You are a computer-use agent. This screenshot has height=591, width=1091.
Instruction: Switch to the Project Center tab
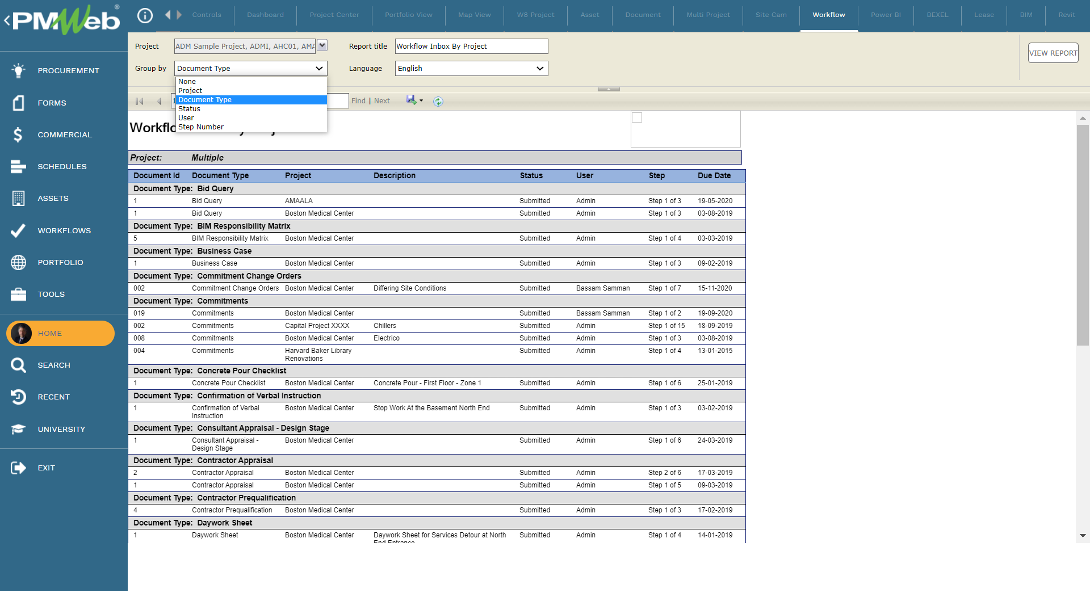334,15
